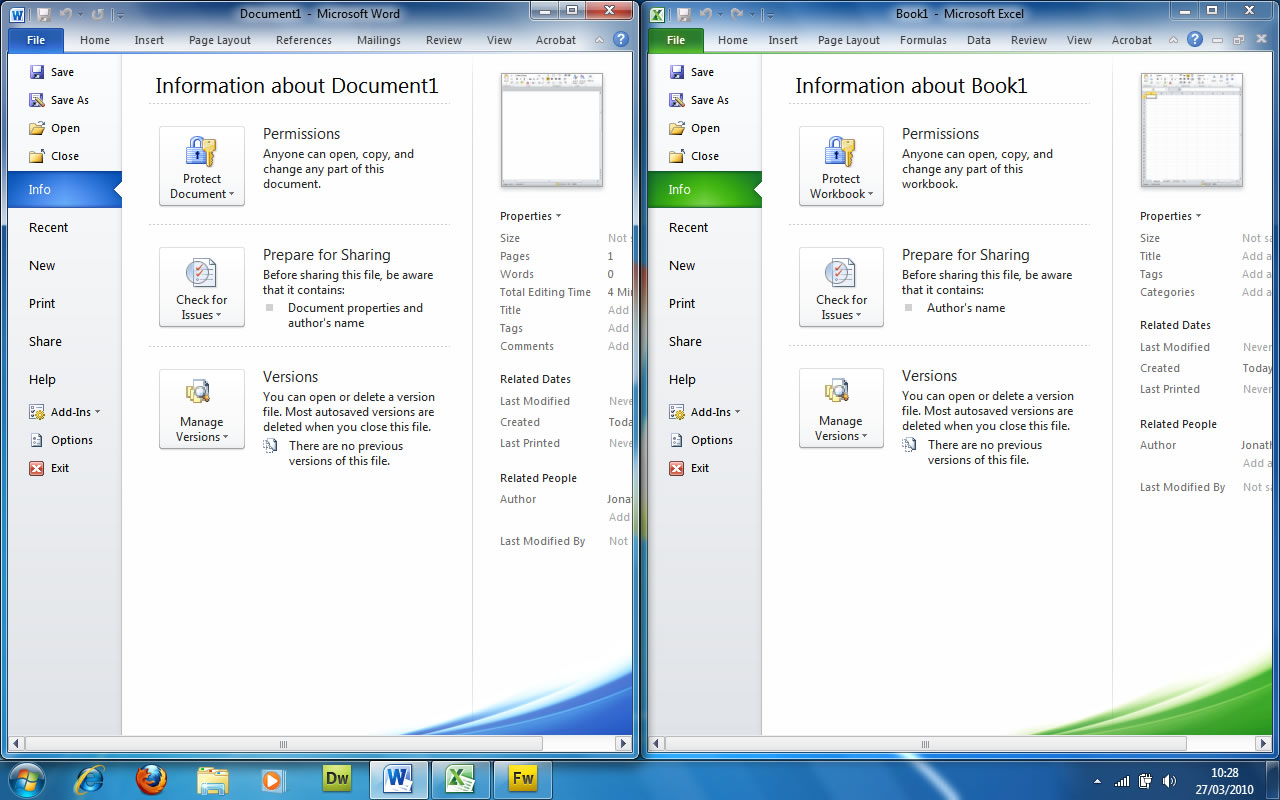Click Close in Excel backstage sidebar
The width and height of the screenshot is (1280, 800).
(704, 156)
